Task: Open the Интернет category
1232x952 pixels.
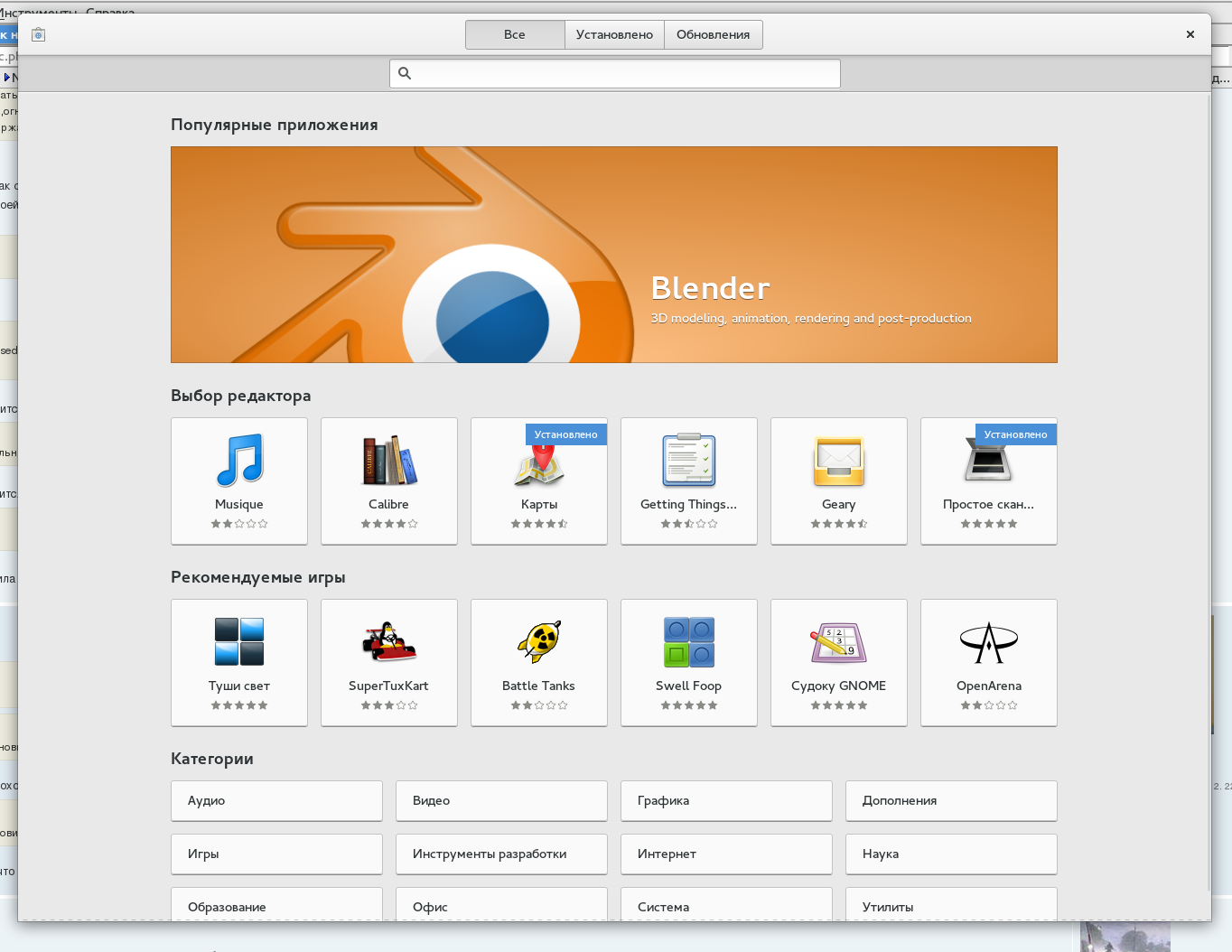Action: pyautogui.click(x=726, y=854)
